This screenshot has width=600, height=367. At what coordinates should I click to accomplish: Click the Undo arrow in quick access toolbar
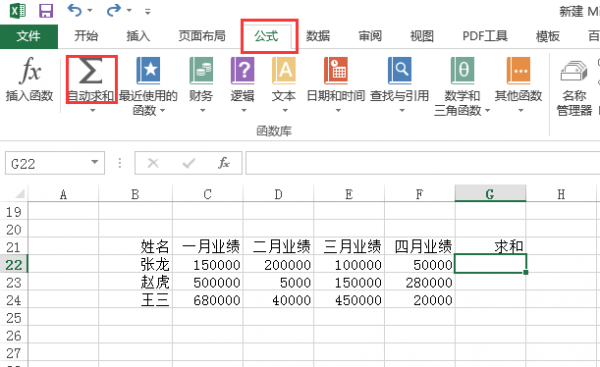(75, 10)
